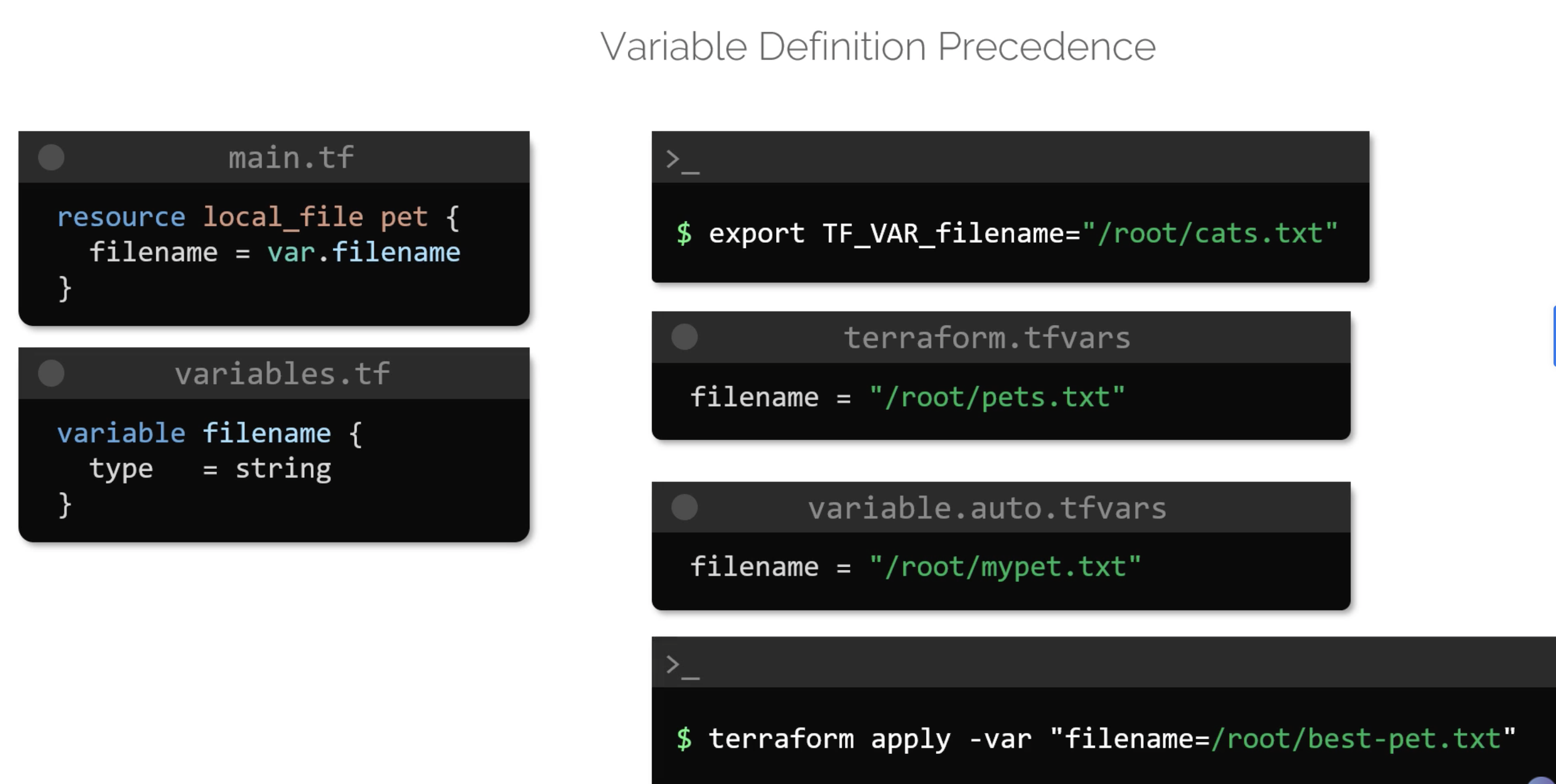The image size is (1556, 784).
Task: Click the gray circle beside variable.auto.tfvars title
Action: [x=684, y=508]
